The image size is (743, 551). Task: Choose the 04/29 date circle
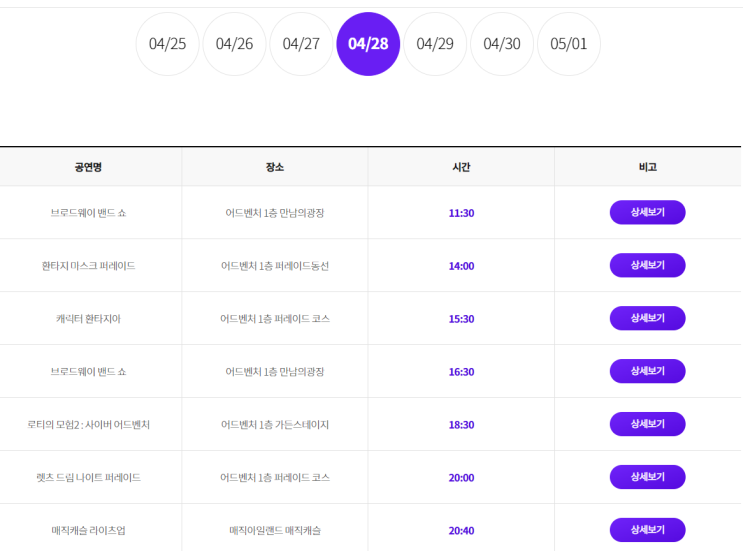435,44
